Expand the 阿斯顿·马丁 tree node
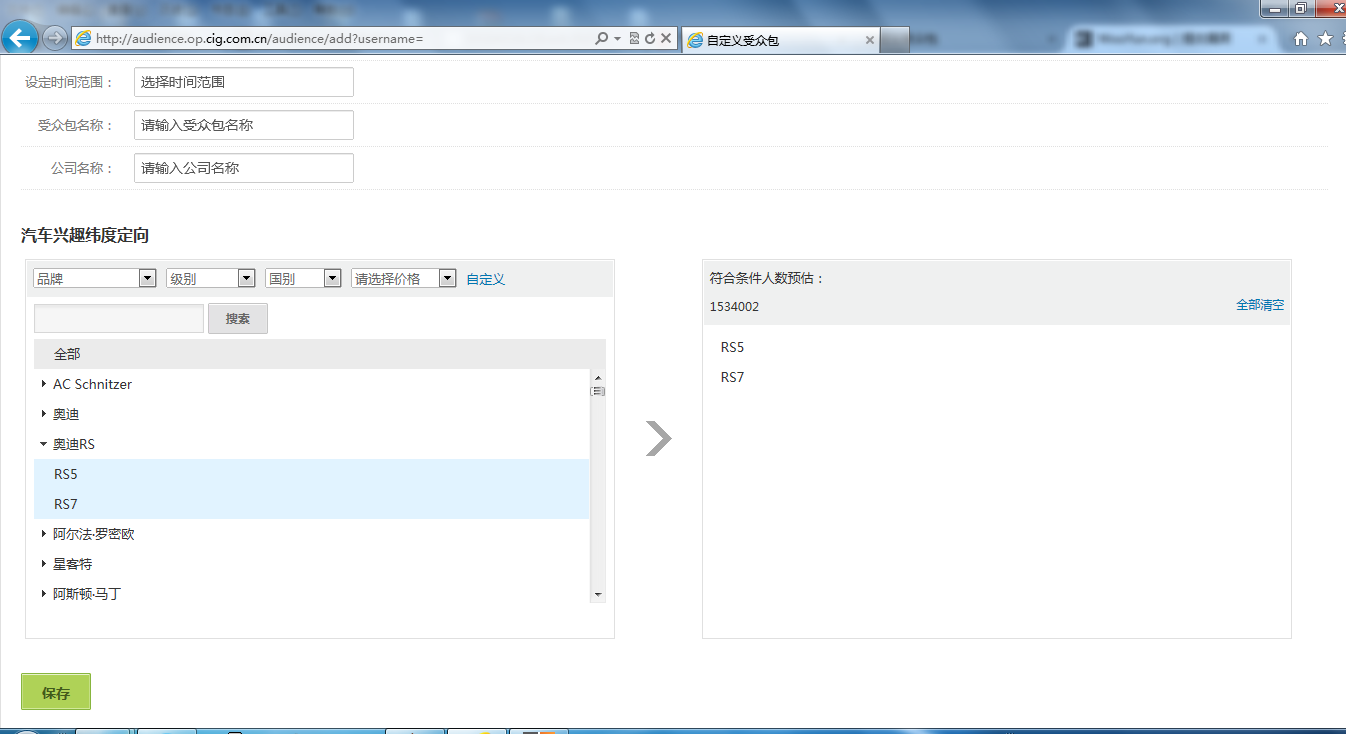Viewport: 1346px width, 734px height. pyautogui.click(x=44, y=594)
